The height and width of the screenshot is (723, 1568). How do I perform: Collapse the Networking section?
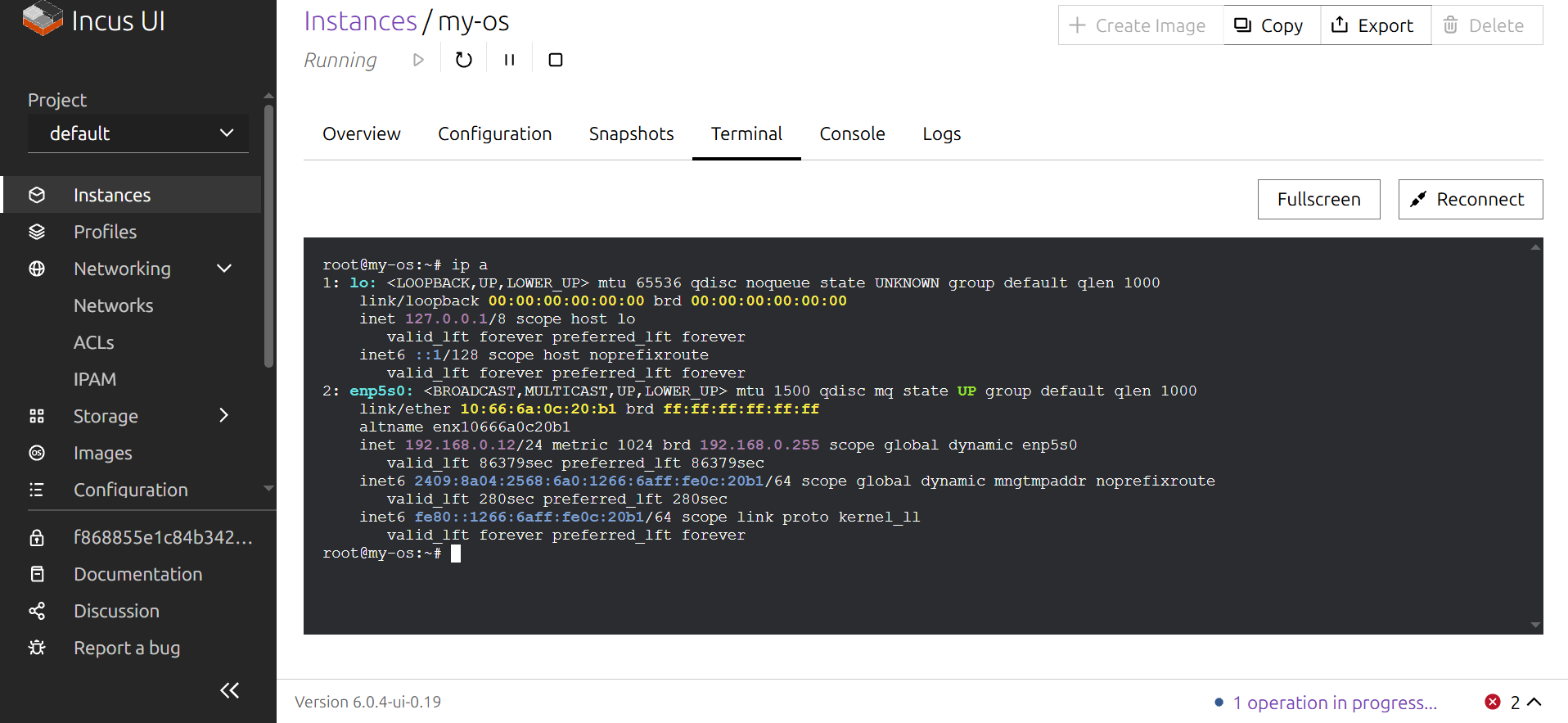tap(224, 269)
